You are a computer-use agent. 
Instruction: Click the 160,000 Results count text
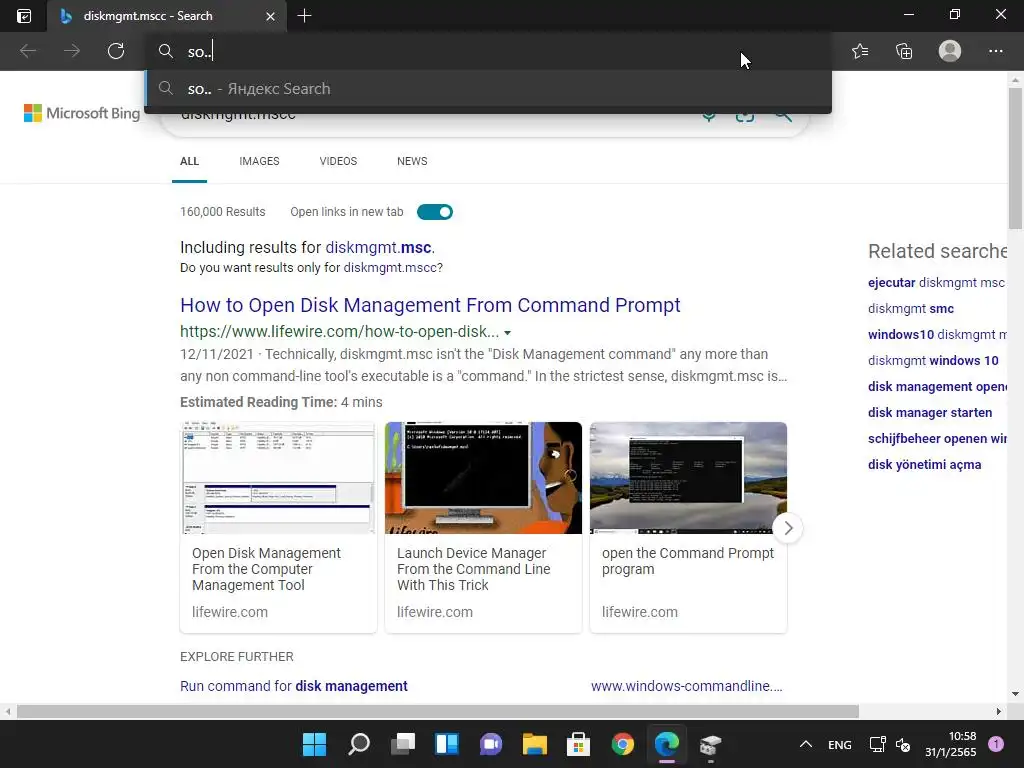pyautogui.click(x=223, y=212)
